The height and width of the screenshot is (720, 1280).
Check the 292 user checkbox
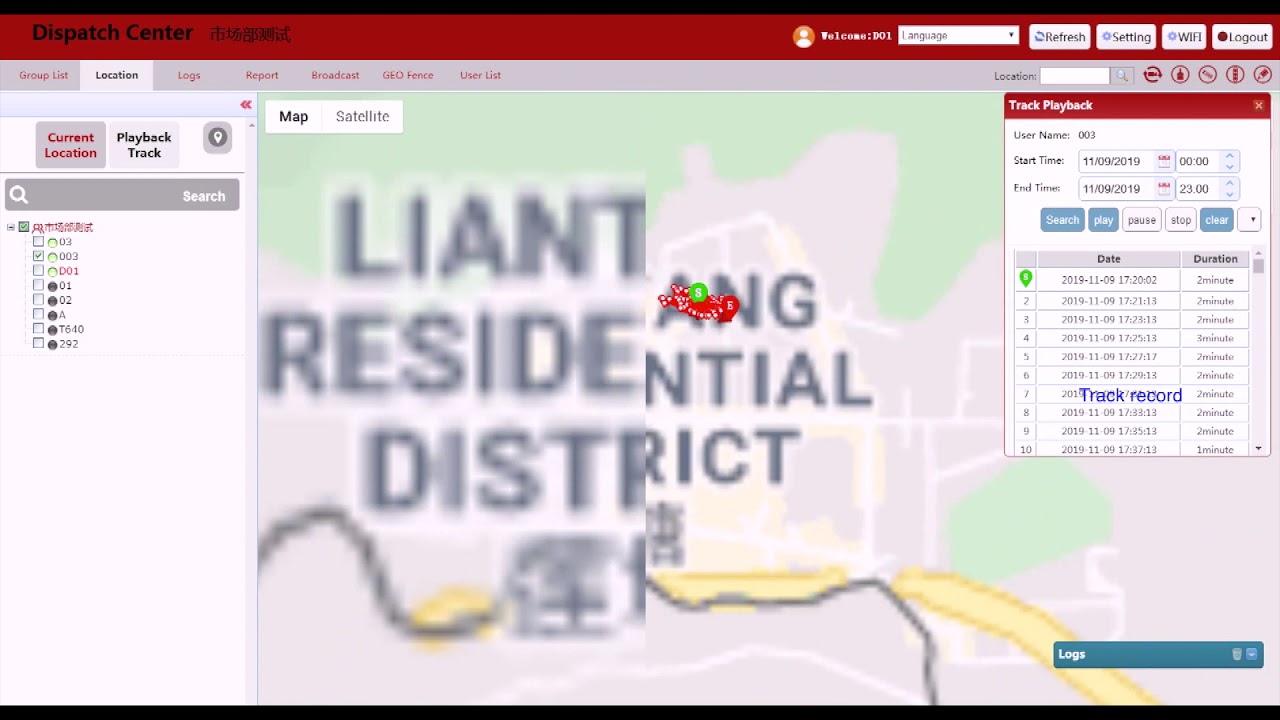point(38,343)
